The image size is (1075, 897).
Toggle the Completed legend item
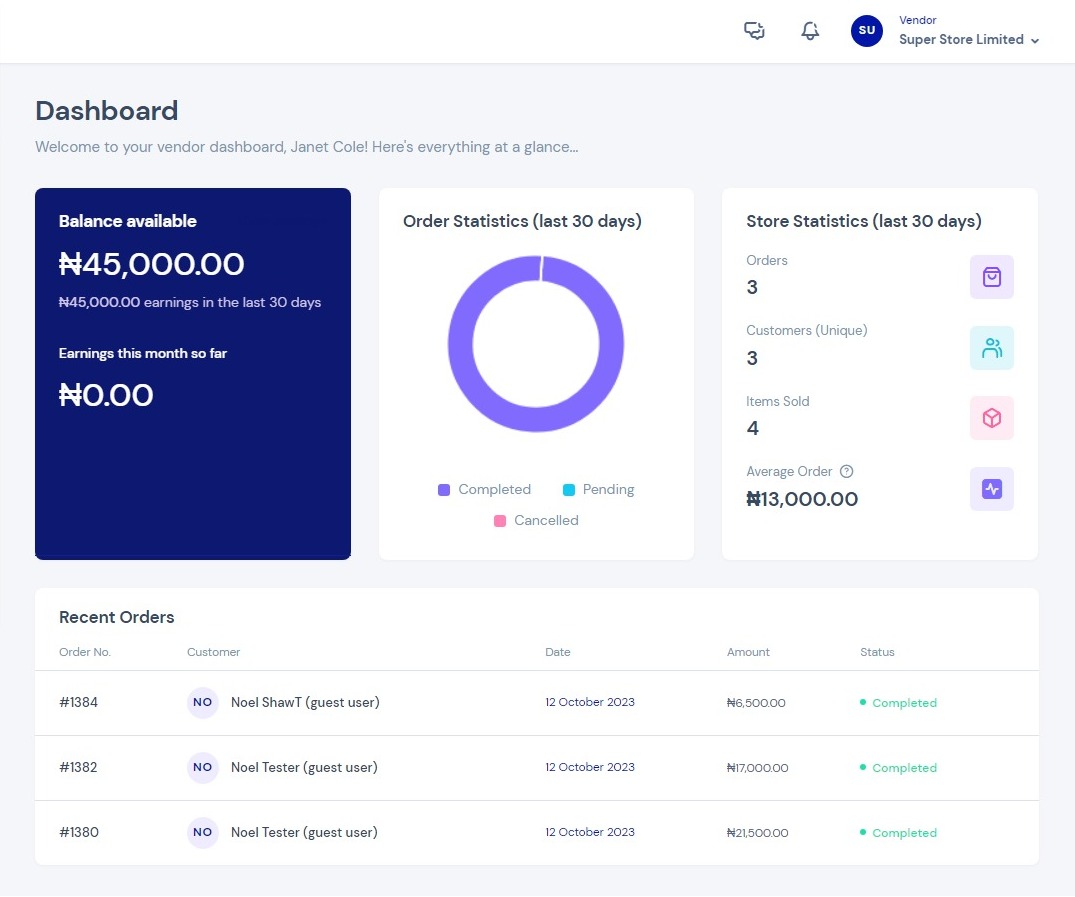tap(484, 490)
